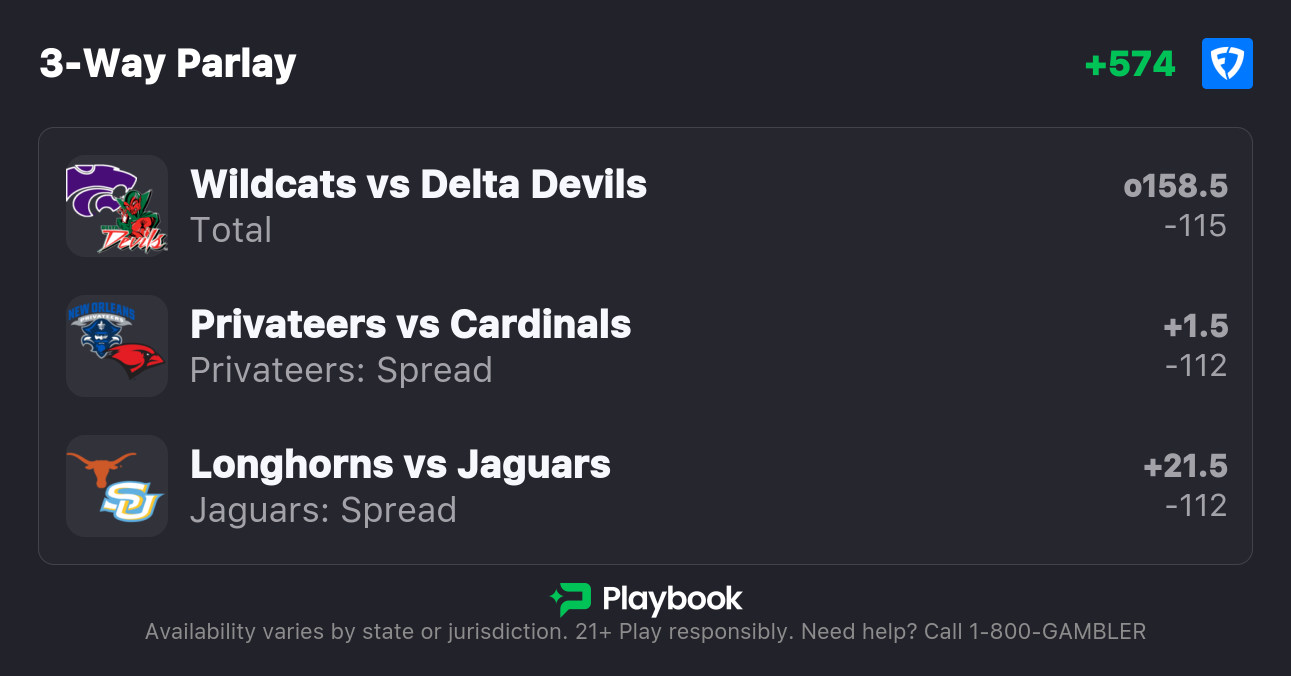Click the +574 parlay odds
Screen dimensions: 1291x676
click(1130, 64)
